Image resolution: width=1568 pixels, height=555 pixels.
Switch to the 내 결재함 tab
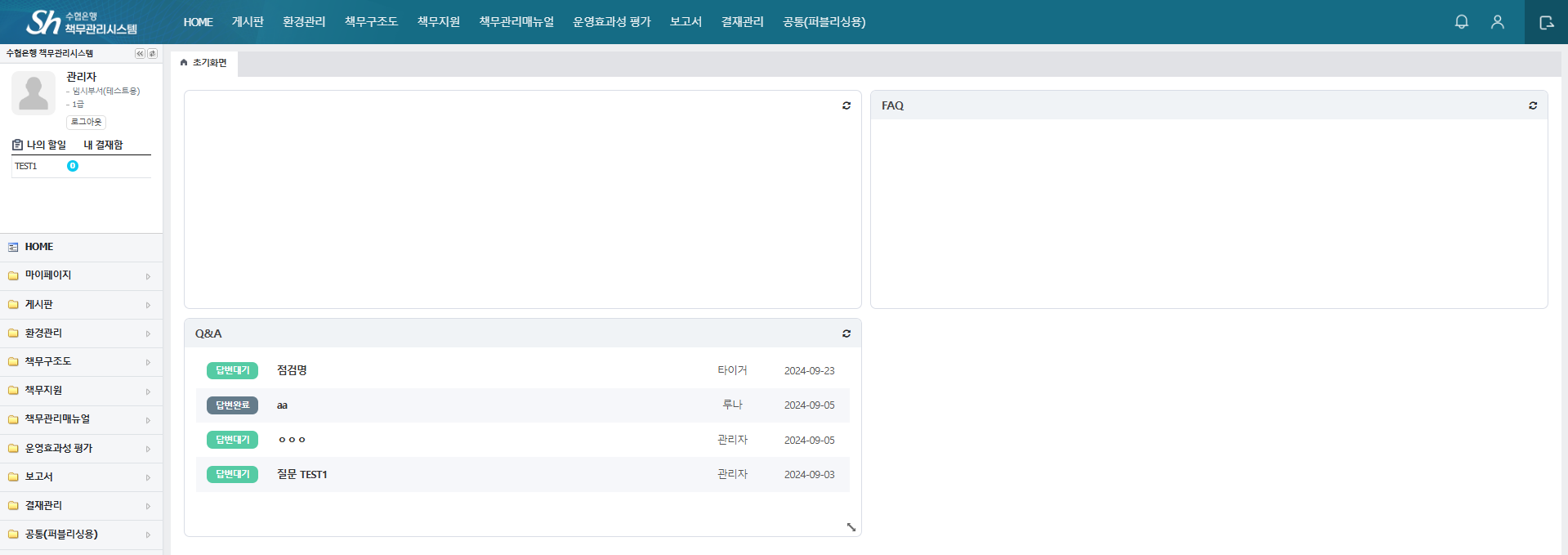103,145
